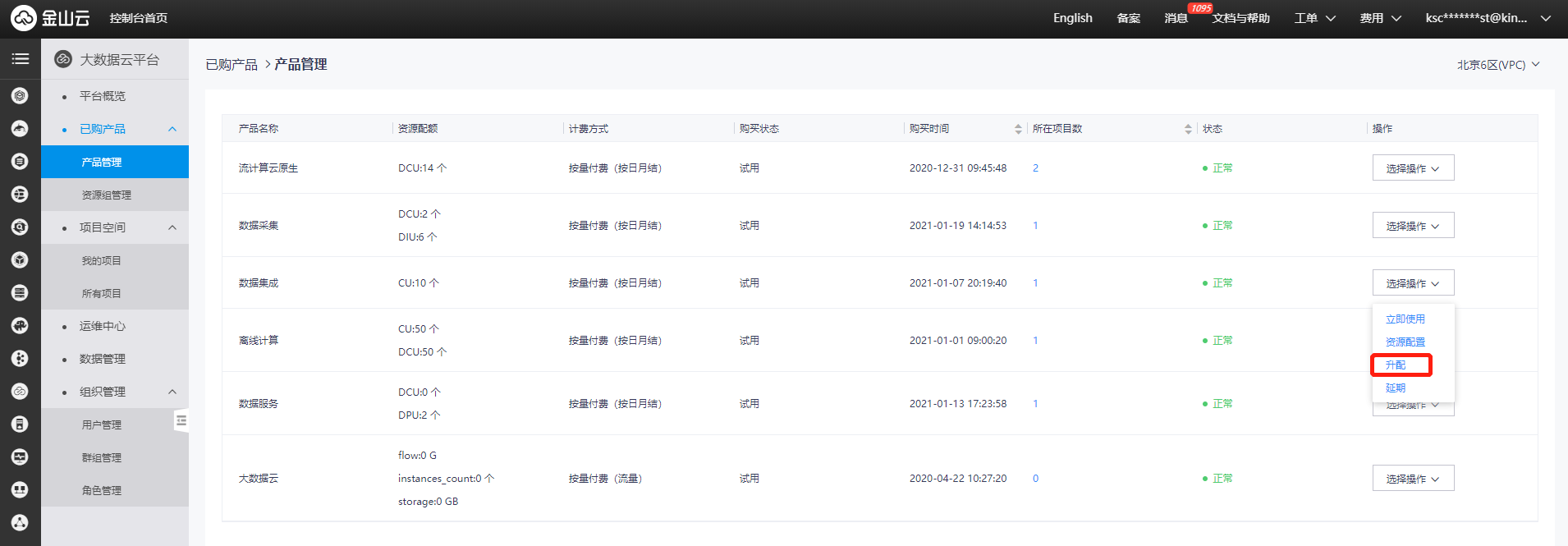Open the share-nodes icon at the bottom of the left rail
Viewport: 1568px width, 546px height.
pyautogui.click(x=20, y=523)
